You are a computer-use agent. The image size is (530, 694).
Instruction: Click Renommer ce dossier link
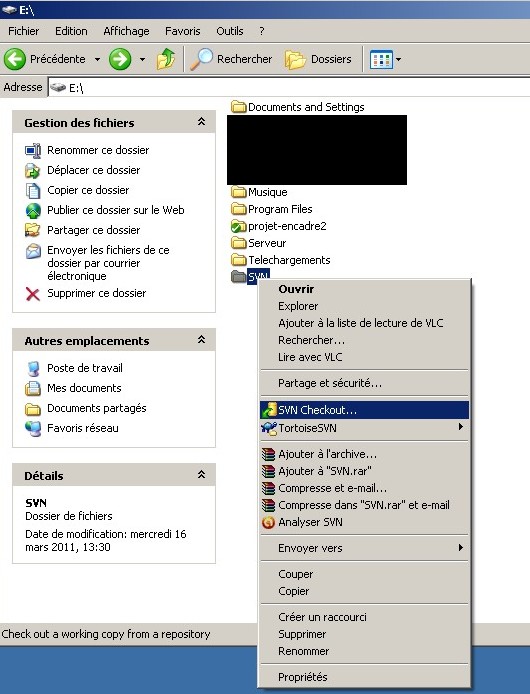(98, 150)
